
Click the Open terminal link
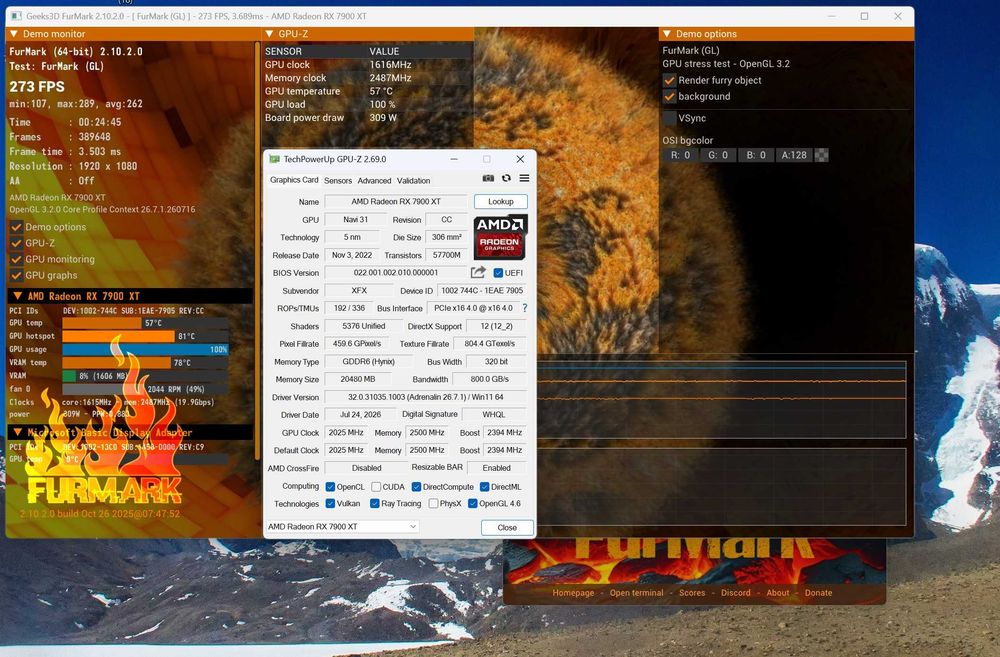[x=636, y=593]
